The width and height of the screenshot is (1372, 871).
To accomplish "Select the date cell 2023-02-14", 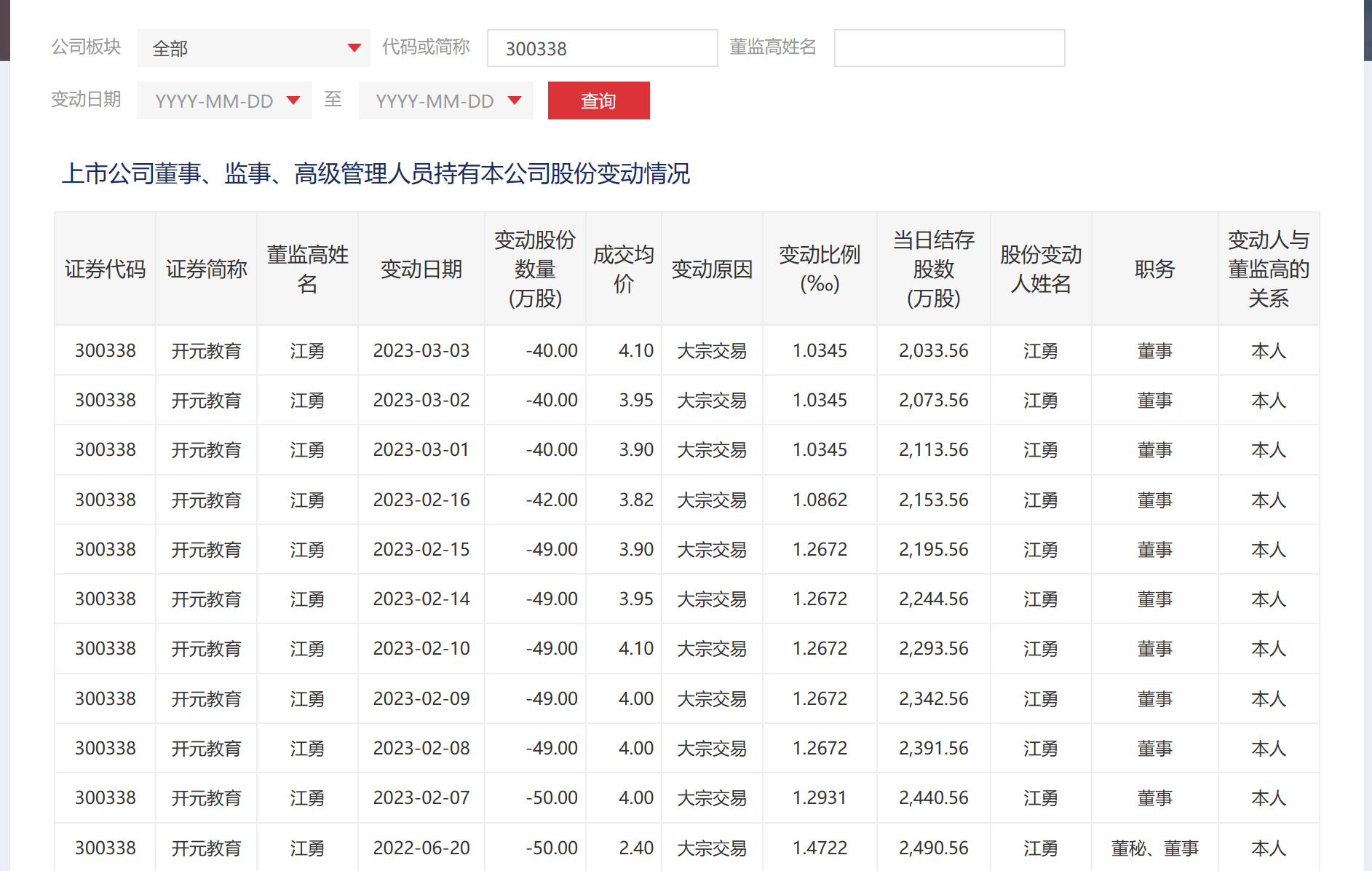I will click(421, 599).
